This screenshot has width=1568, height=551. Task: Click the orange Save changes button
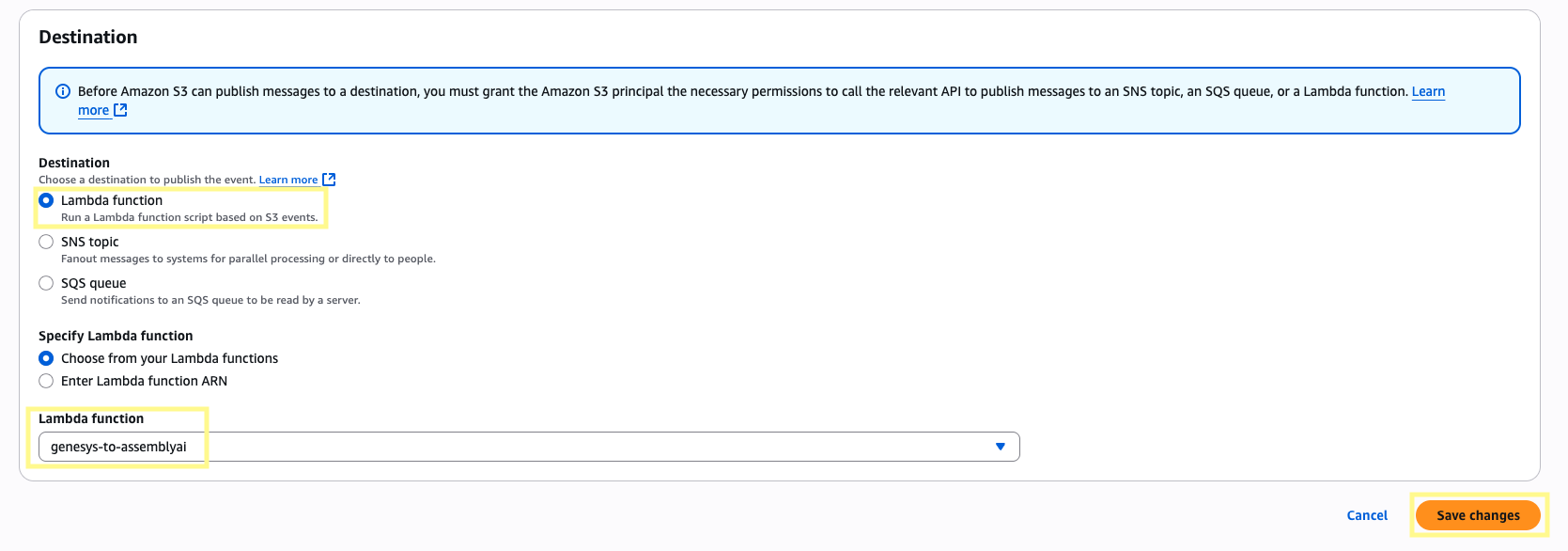click(x=1478, y=515)
